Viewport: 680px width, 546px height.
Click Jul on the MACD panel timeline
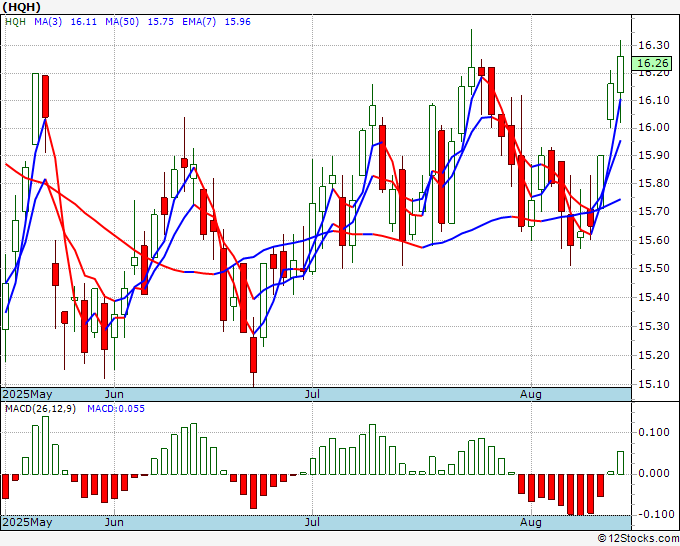(x=312, y=522)
